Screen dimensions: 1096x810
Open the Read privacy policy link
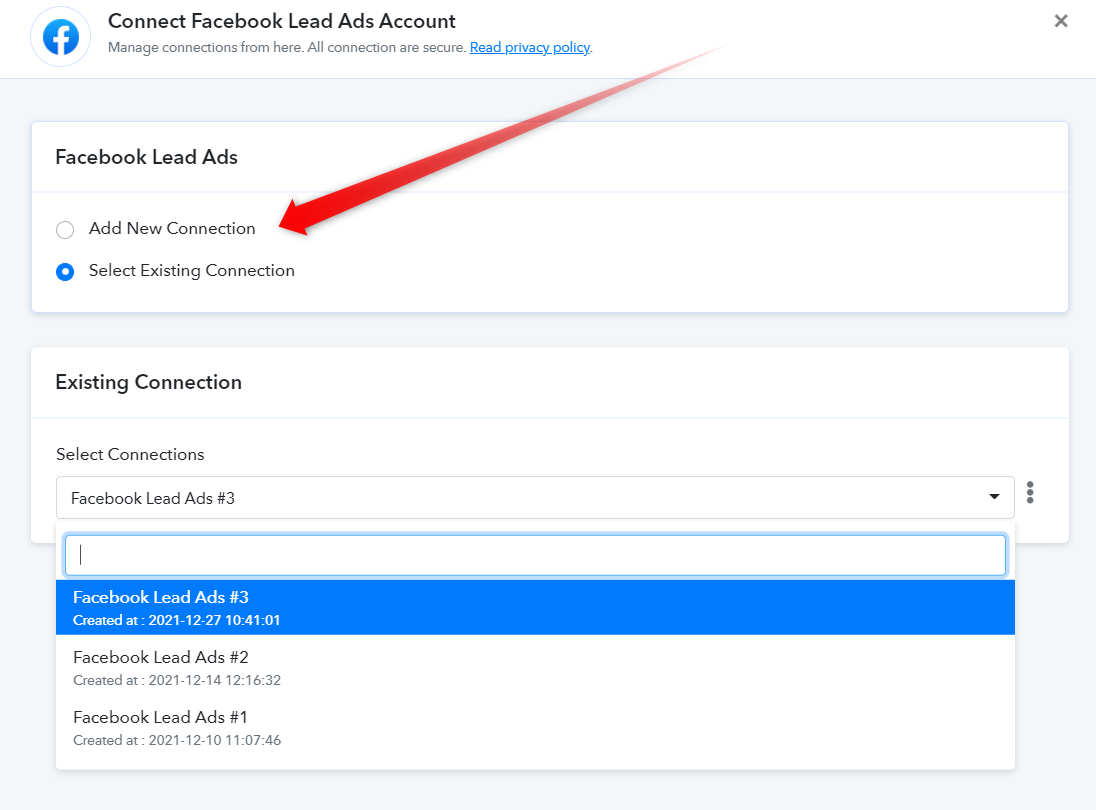(x=530, y=48)
